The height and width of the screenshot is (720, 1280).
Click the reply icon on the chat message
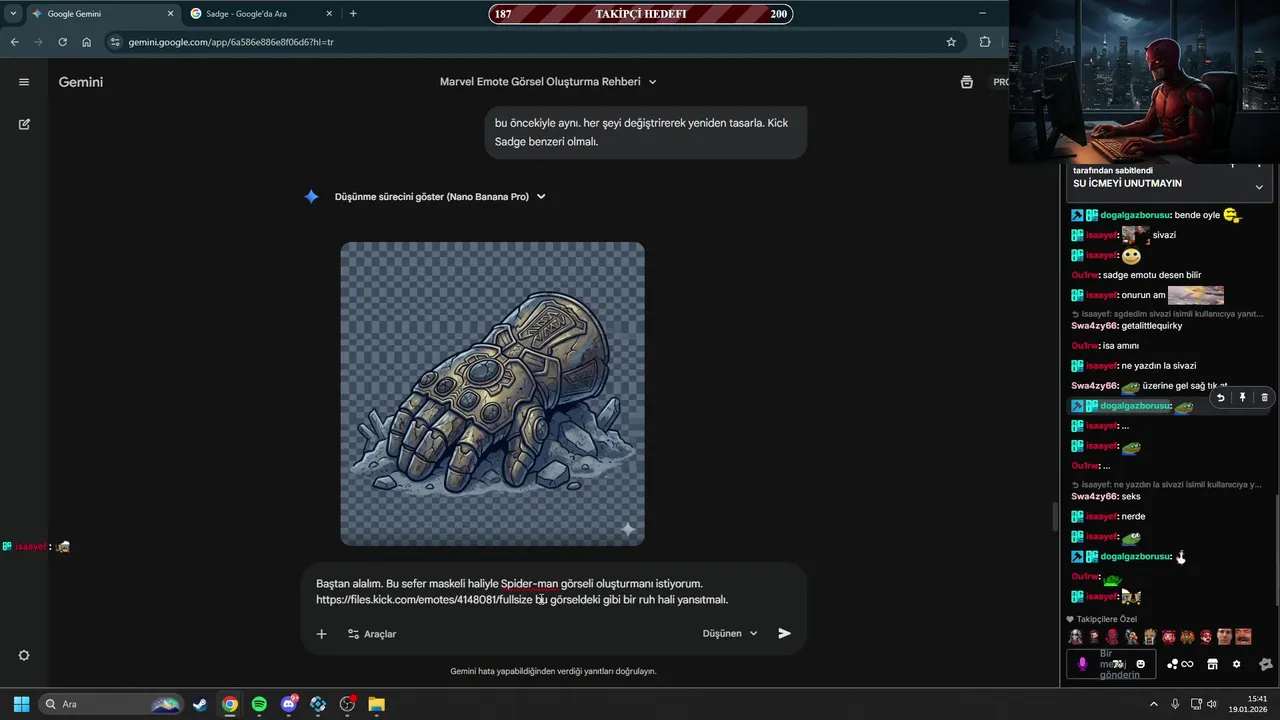1220,397
